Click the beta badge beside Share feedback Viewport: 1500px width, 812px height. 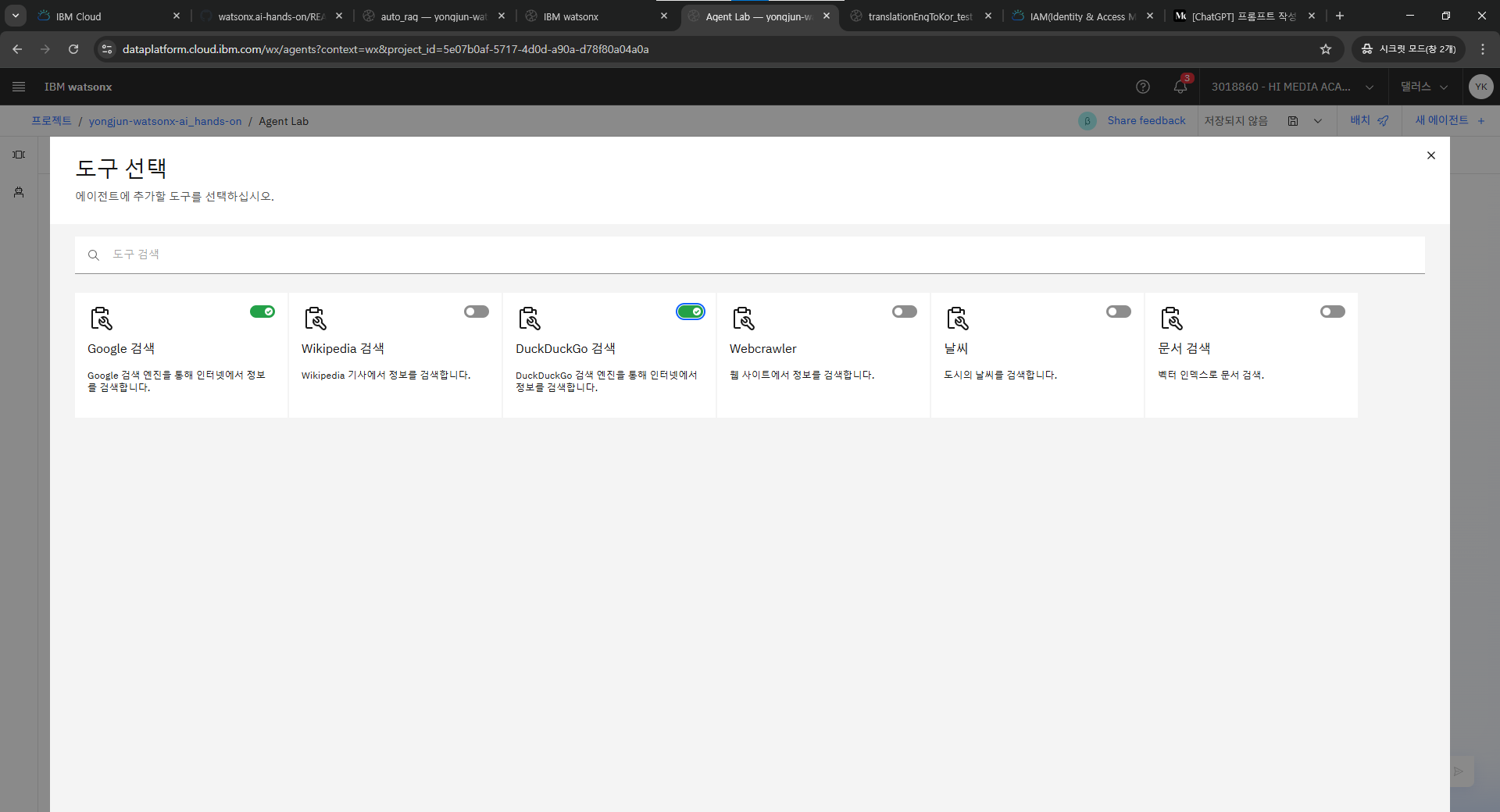point(1087,121)
